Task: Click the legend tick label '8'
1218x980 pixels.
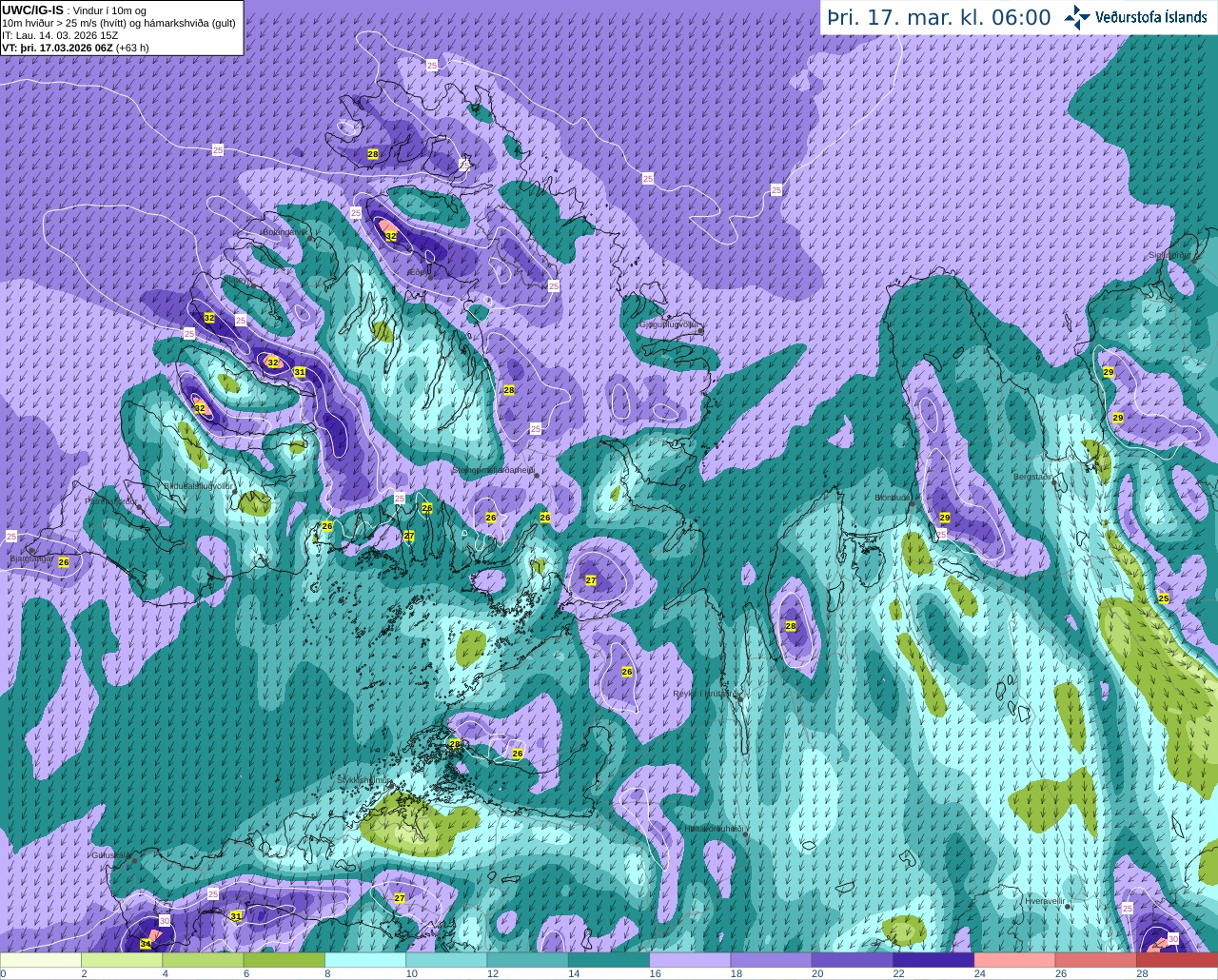Action: (x=327, y=973)
